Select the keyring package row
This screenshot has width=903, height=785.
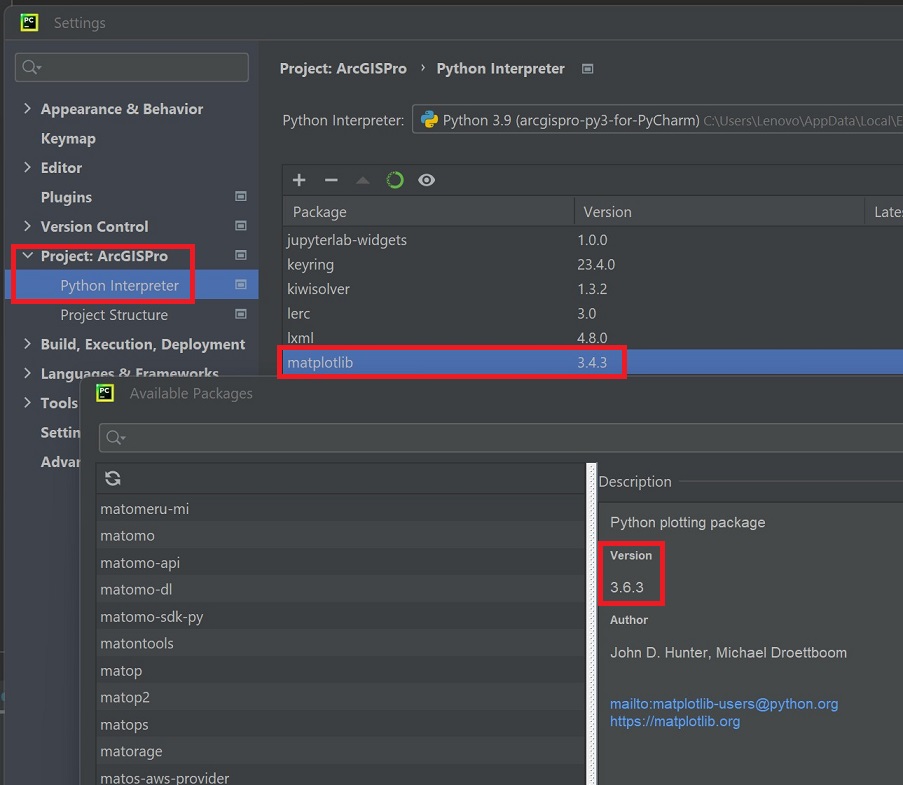click(593, 264)
